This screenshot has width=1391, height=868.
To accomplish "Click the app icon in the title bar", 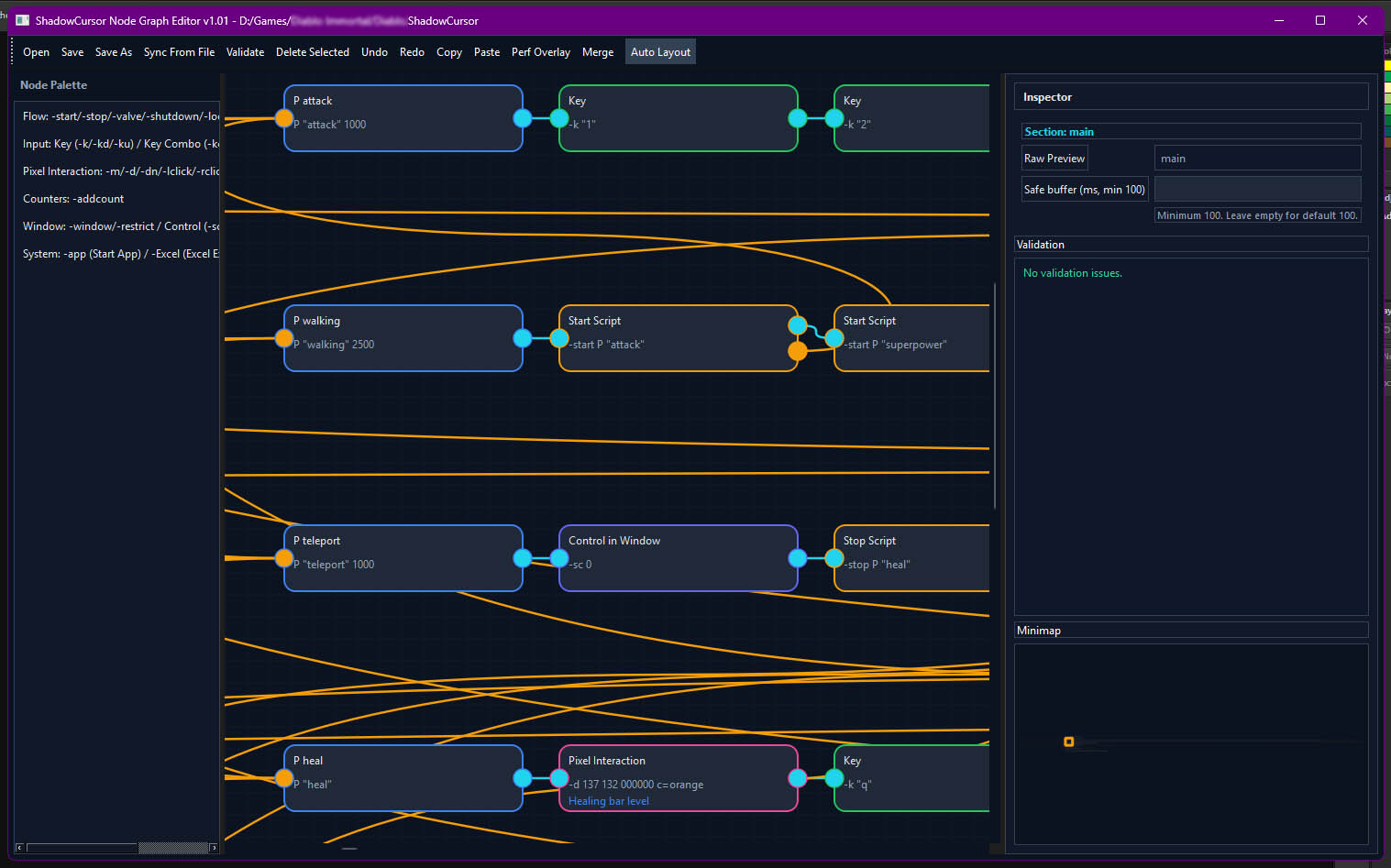I will click(23, 20).
